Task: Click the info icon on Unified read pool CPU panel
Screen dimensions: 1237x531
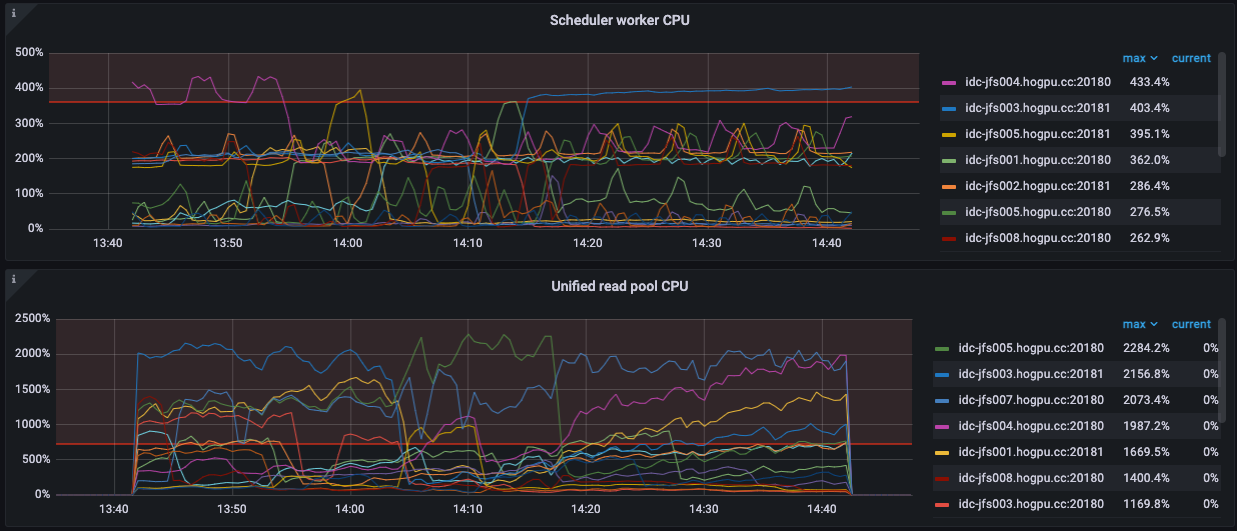Action: point(13,278)
